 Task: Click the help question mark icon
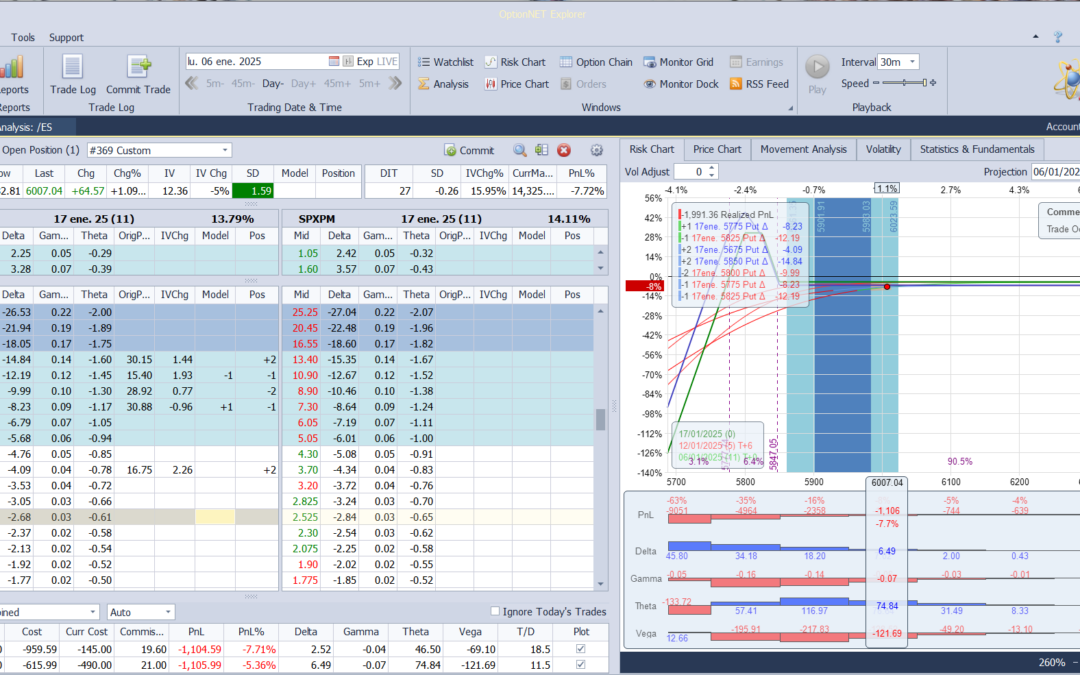1058,37
